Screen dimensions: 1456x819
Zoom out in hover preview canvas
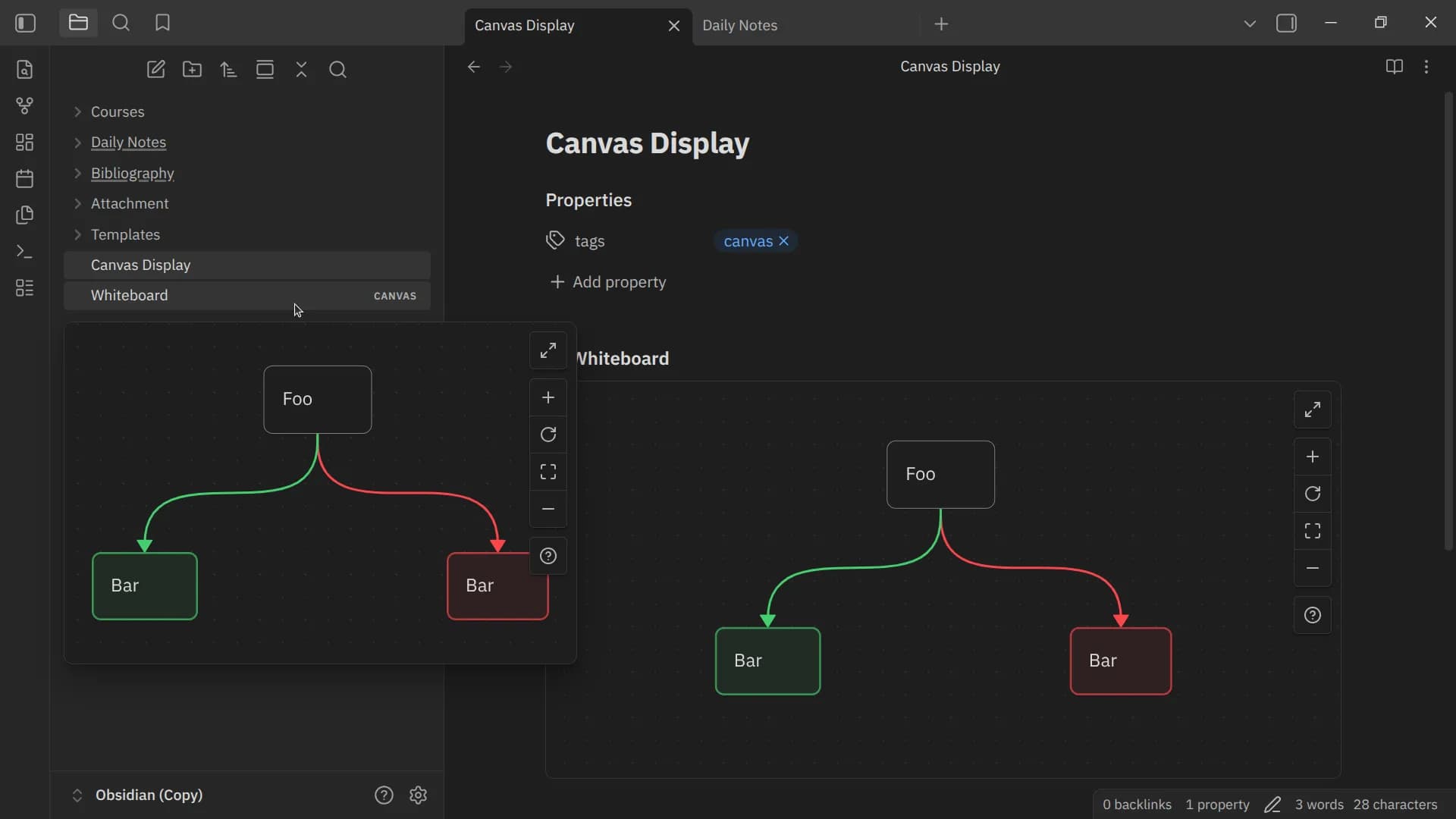pos(548,509)
